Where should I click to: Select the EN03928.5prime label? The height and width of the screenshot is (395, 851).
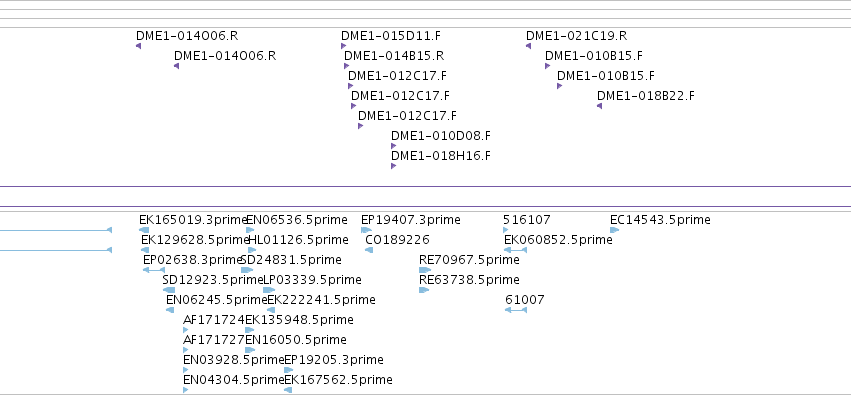pos(233,360)
